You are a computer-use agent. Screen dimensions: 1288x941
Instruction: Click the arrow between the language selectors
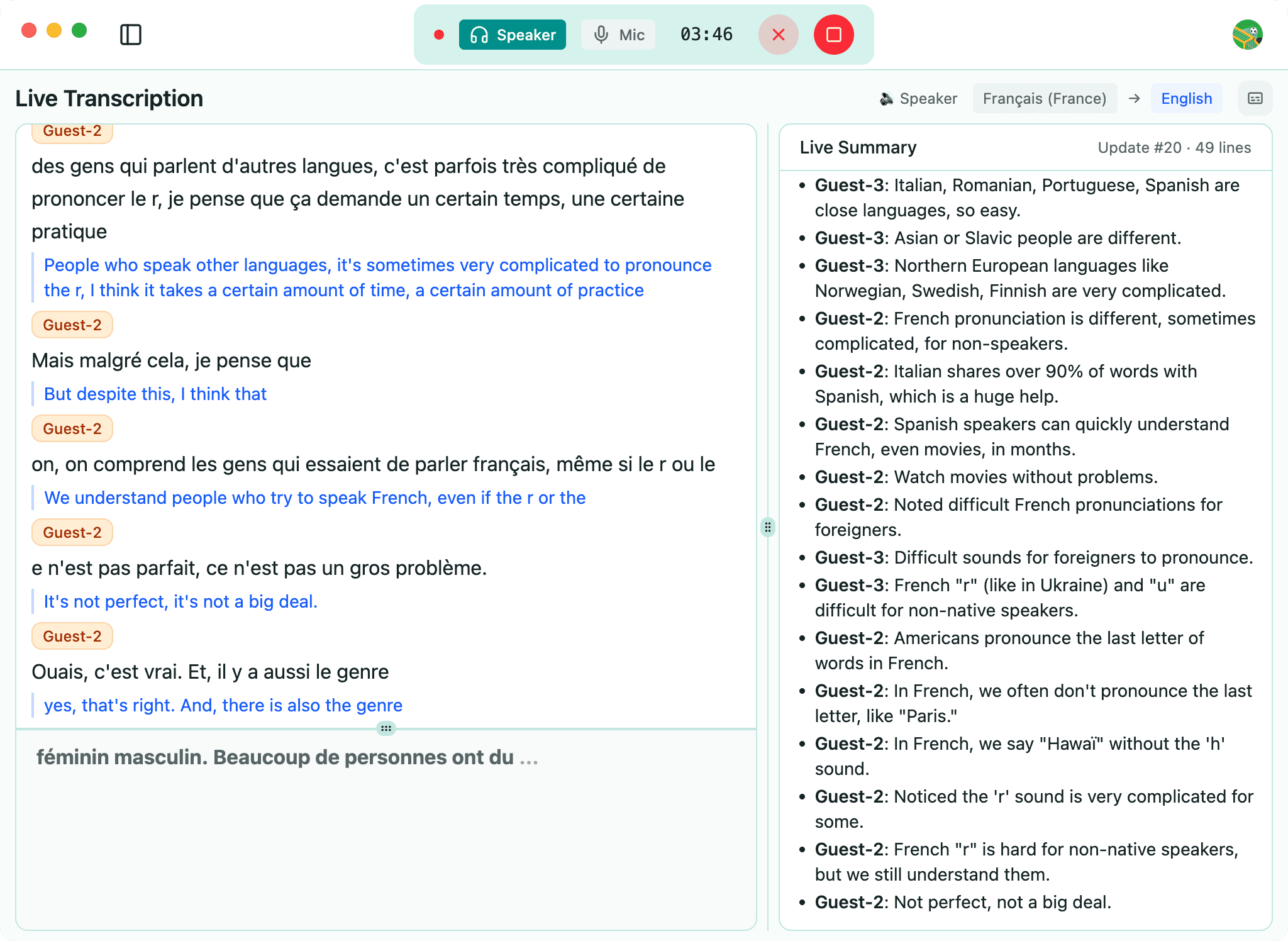click(1135, 98)
